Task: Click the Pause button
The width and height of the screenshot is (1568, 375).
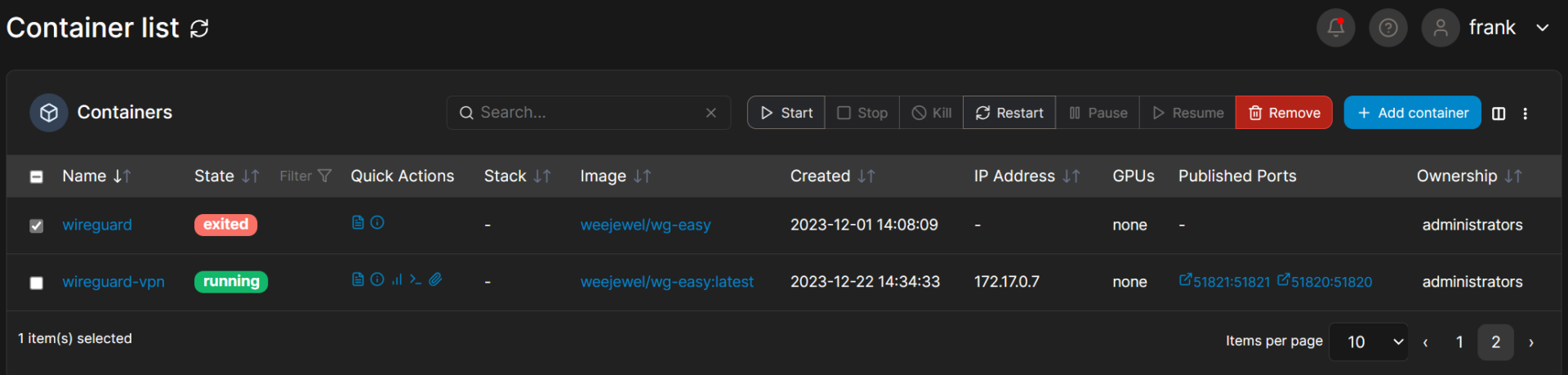Action: tap(1098, 113)
